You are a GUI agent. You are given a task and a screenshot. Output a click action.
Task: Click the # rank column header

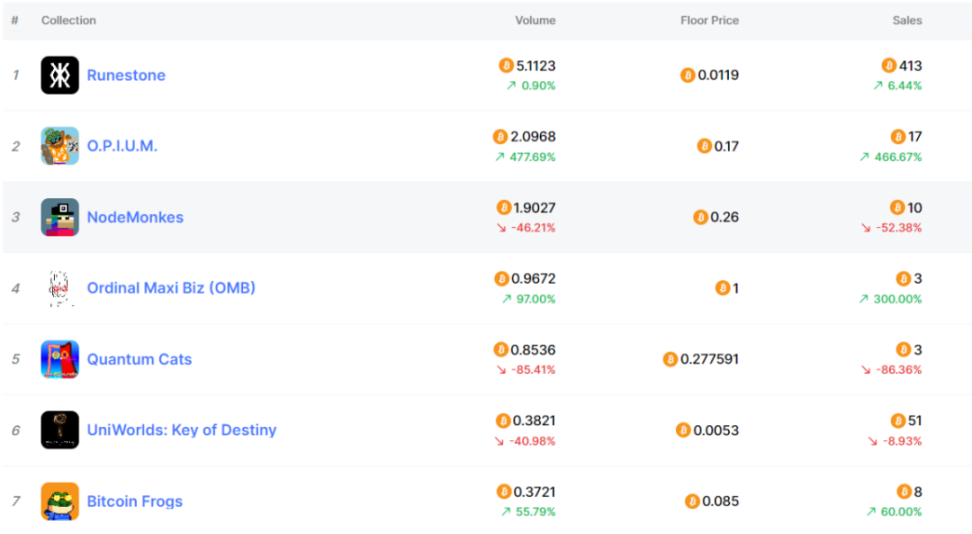tap(15, 20)
